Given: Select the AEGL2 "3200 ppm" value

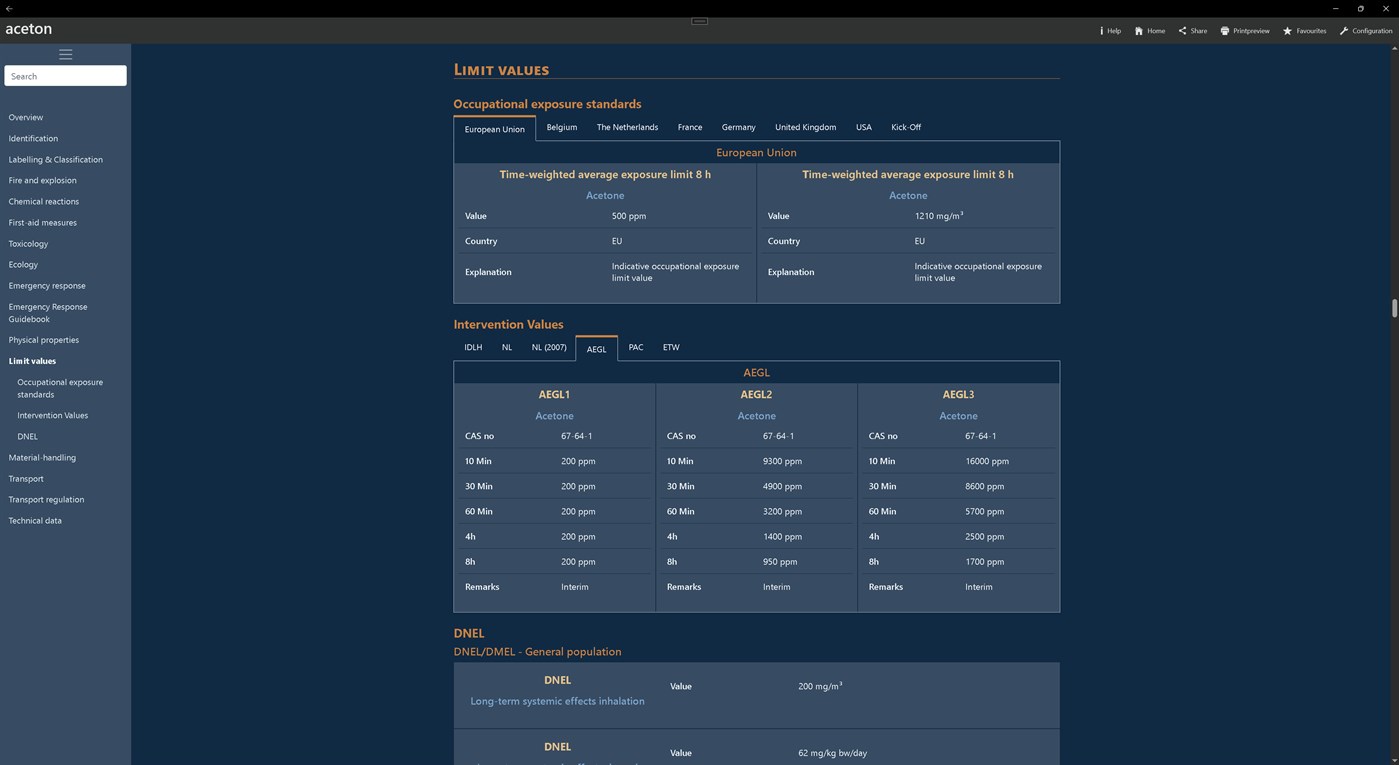Looking at the screenshot, I should click(782, 511).
